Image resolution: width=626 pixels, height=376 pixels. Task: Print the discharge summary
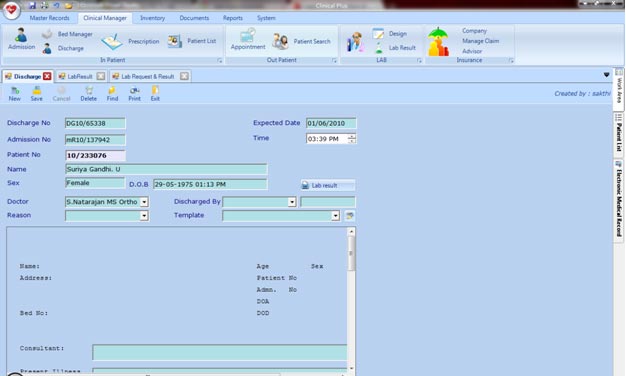coord(135,94)
